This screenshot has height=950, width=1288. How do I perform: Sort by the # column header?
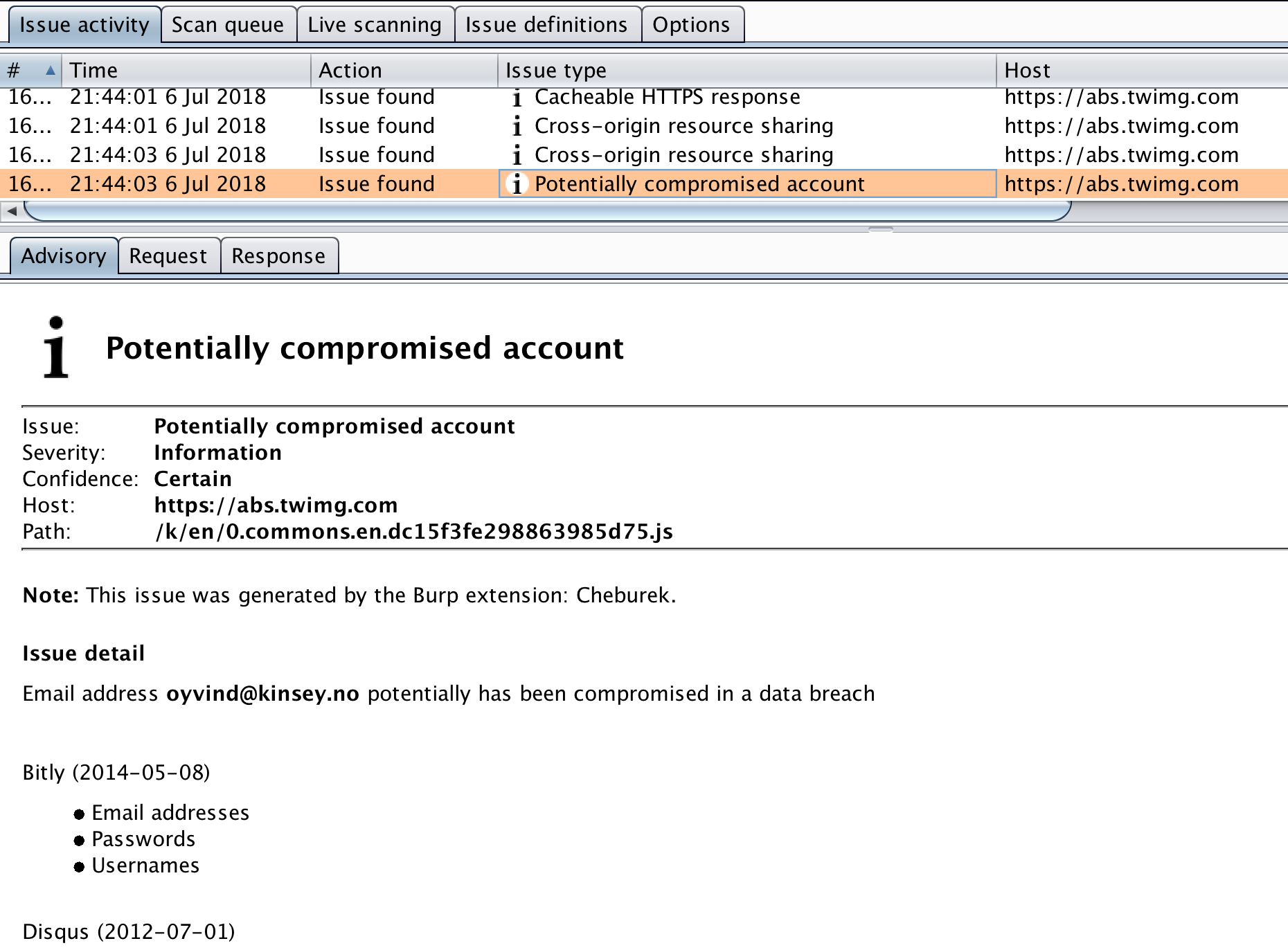click(x=30, y=71)
